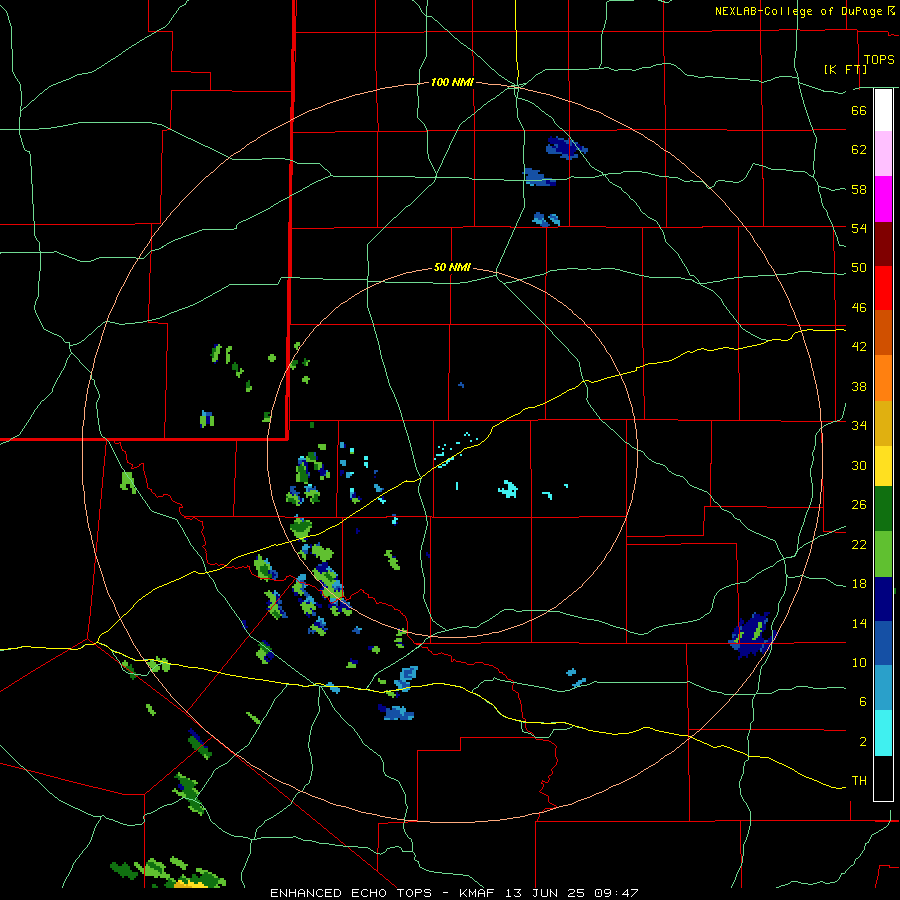Select the magenta legend color block
The width and height of the screenshot is (900, 900).
tap(883, 199)
